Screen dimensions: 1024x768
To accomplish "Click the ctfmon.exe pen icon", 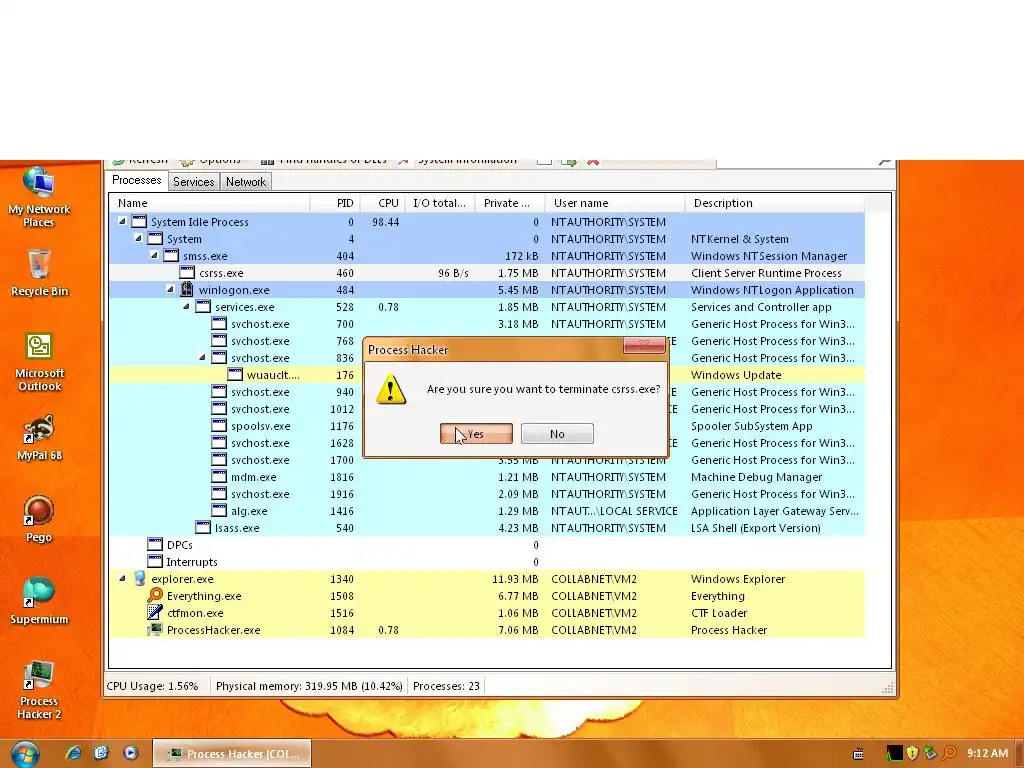I will [155, 613].
